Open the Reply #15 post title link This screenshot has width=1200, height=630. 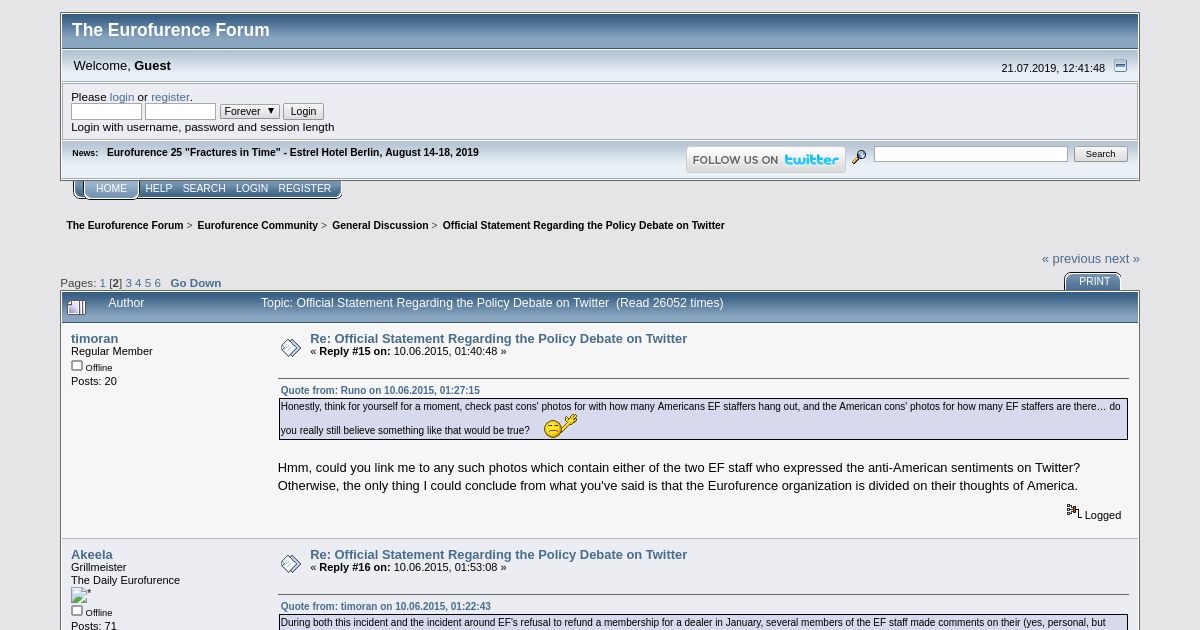tap(498, 339)
